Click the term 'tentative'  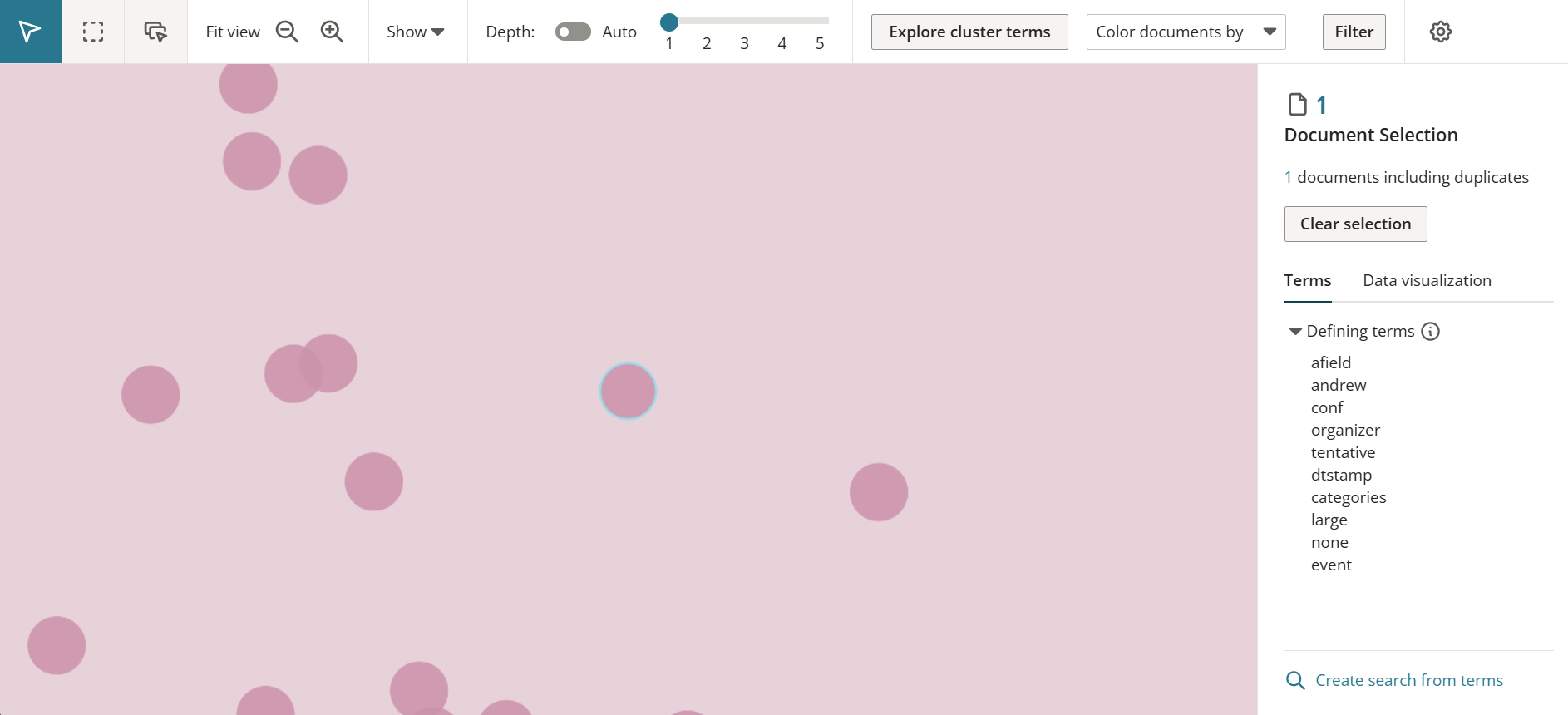[x=1343, y=452]
